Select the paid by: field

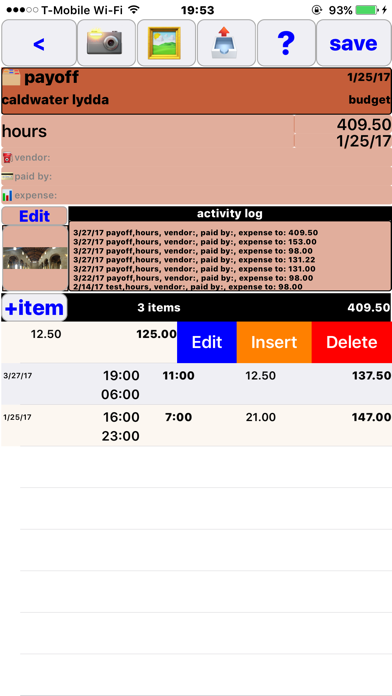click(196, 176)
